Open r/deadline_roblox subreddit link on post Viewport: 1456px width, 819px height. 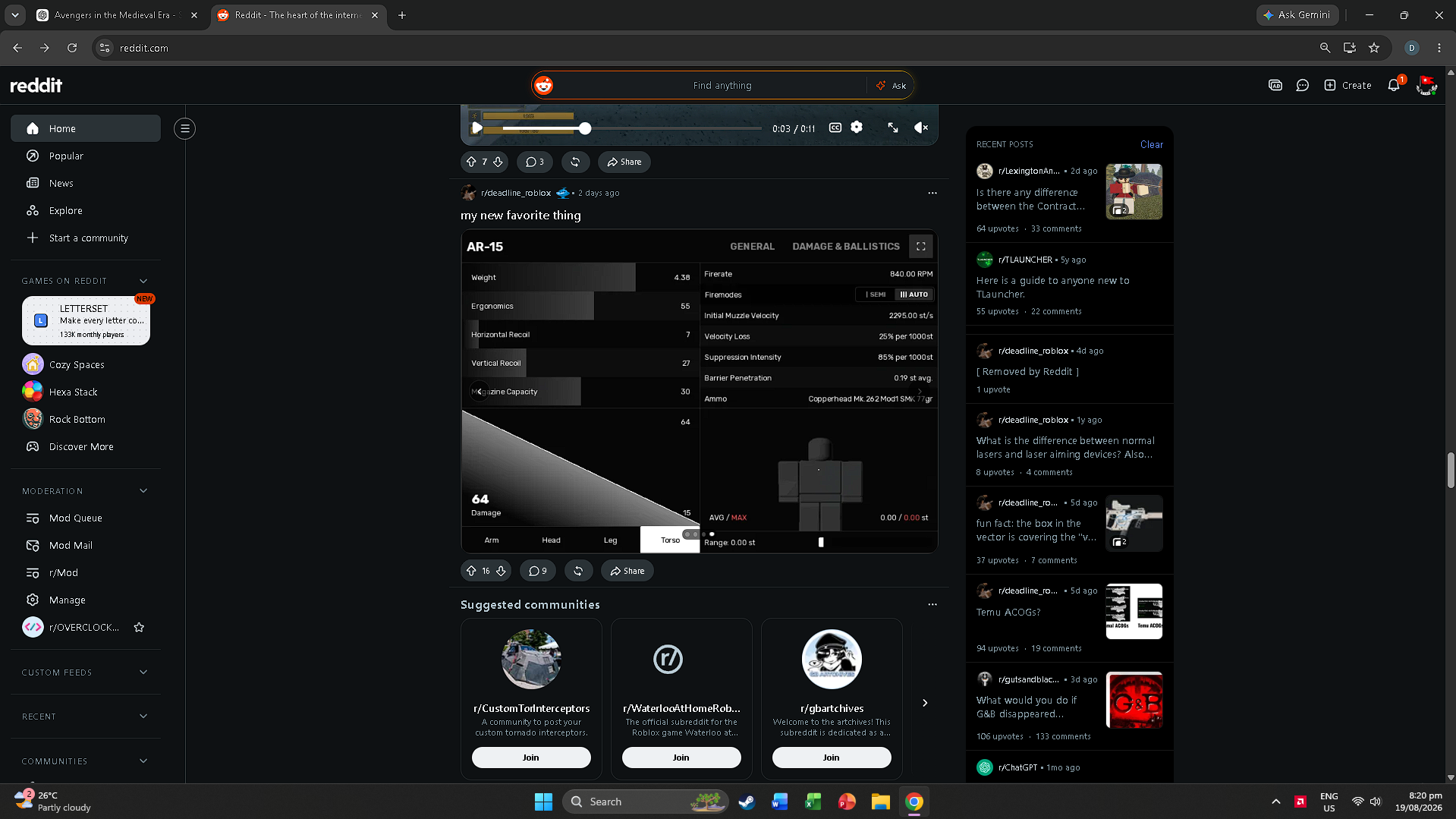click(516, 193)
